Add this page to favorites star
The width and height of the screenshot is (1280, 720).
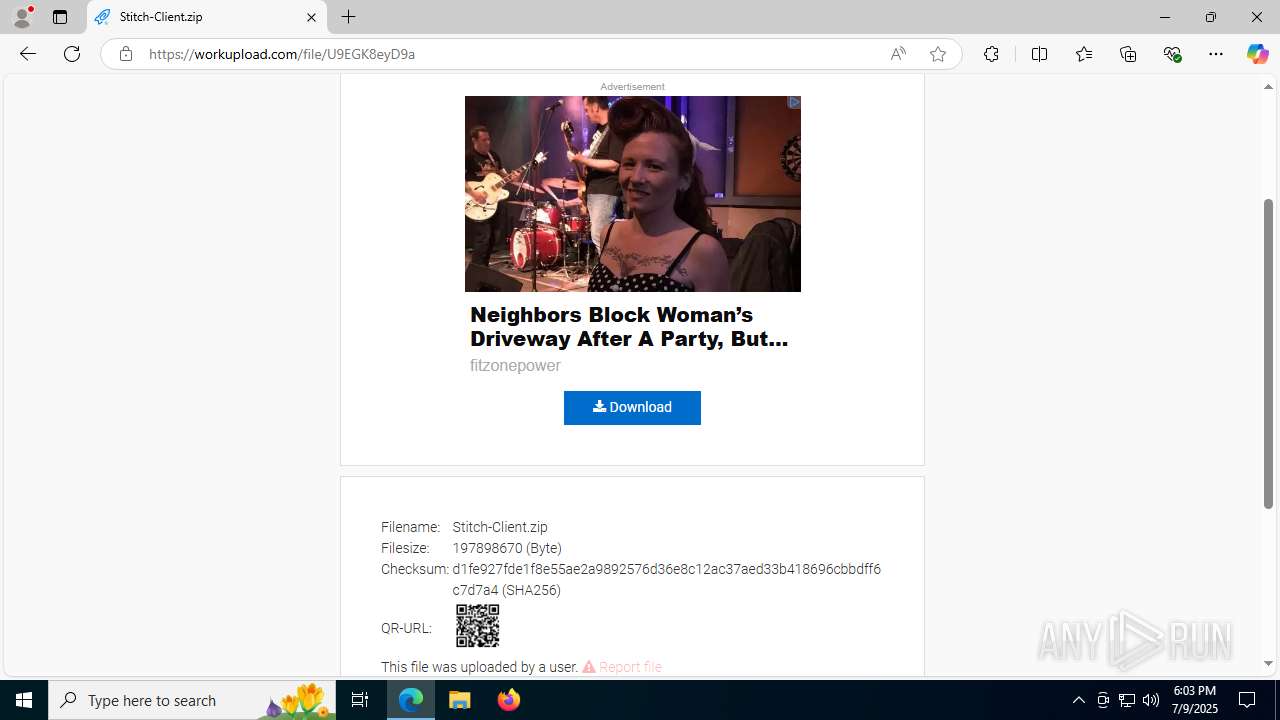[x=938, y=54]
